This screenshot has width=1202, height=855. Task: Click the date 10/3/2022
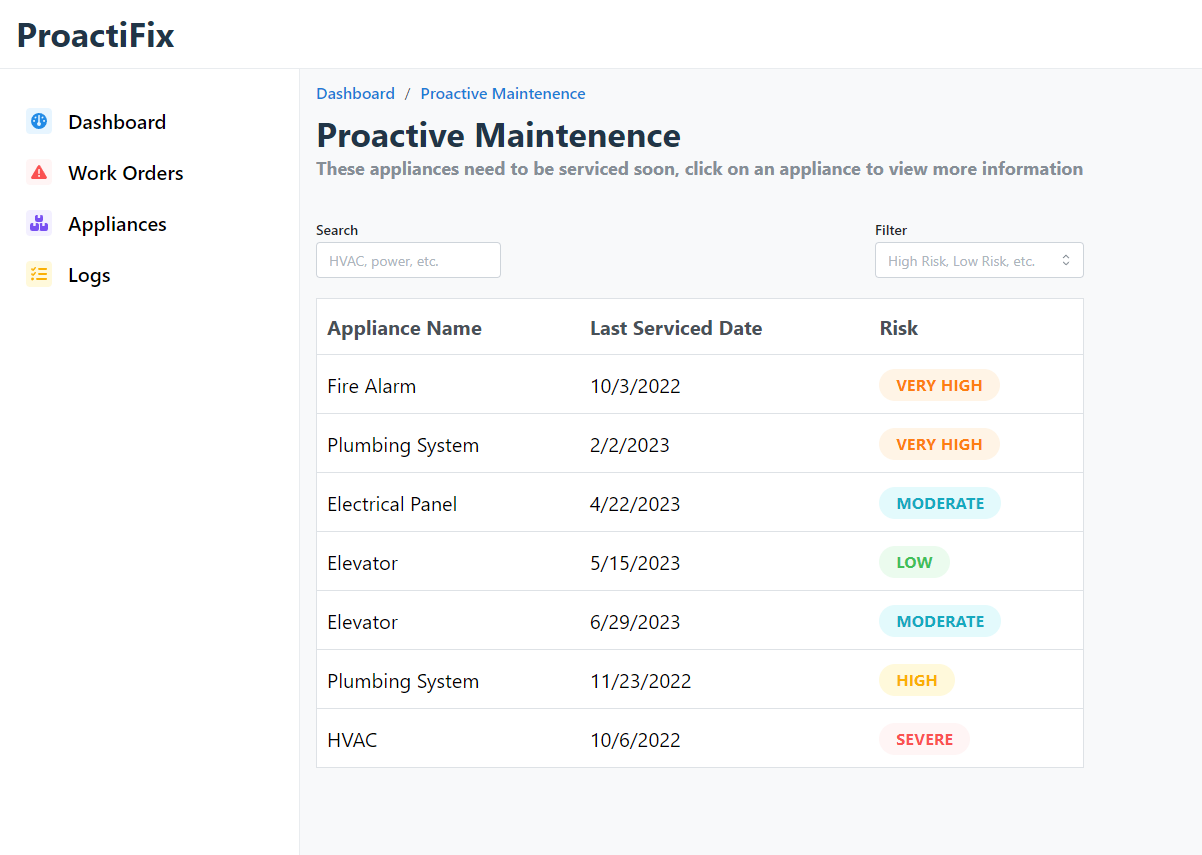[x=635, y=386]
